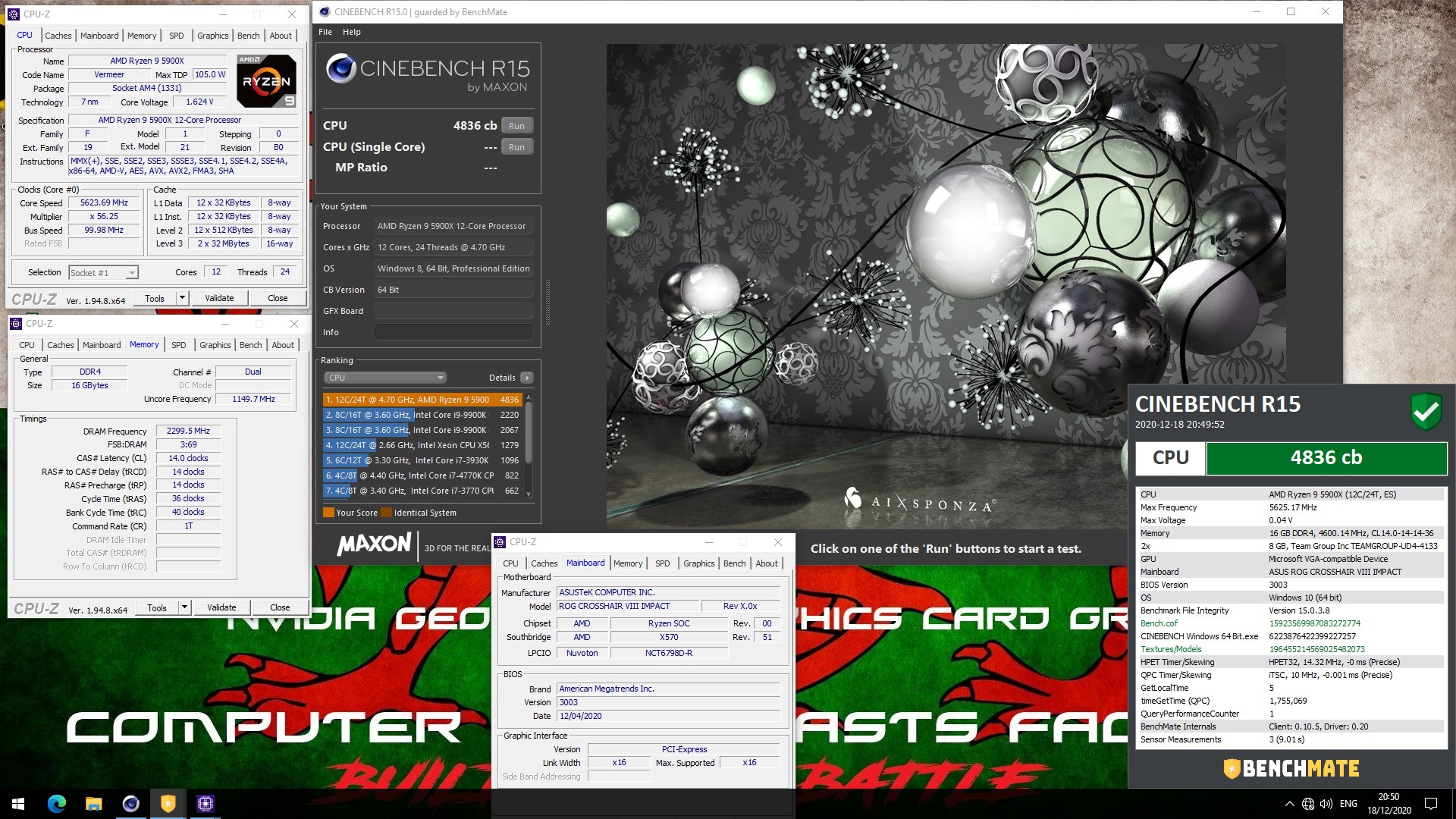Open SPD tab in mainboard CPU-Z window
Viewport: 1456px width, 819px height.
tap(663, 563)
